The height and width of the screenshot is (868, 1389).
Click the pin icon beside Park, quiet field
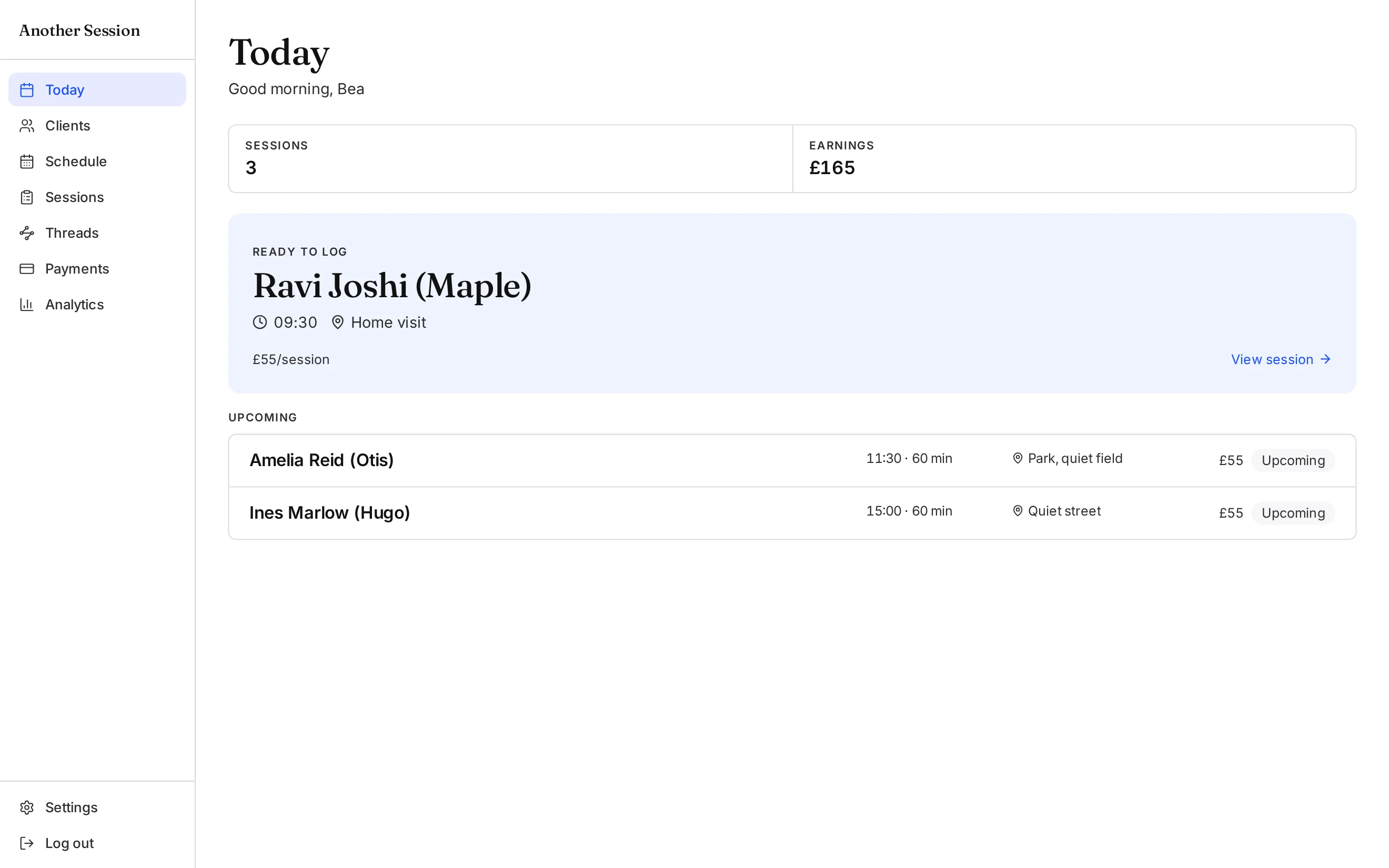1018,458
